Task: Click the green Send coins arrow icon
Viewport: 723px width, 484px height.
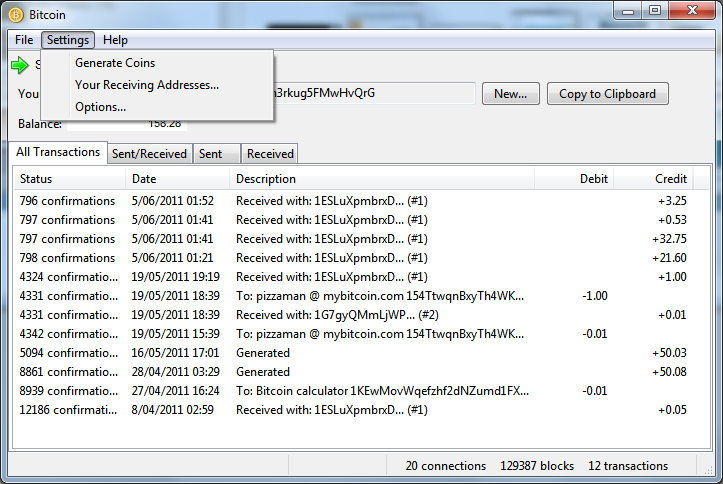Action: point(20,65)
